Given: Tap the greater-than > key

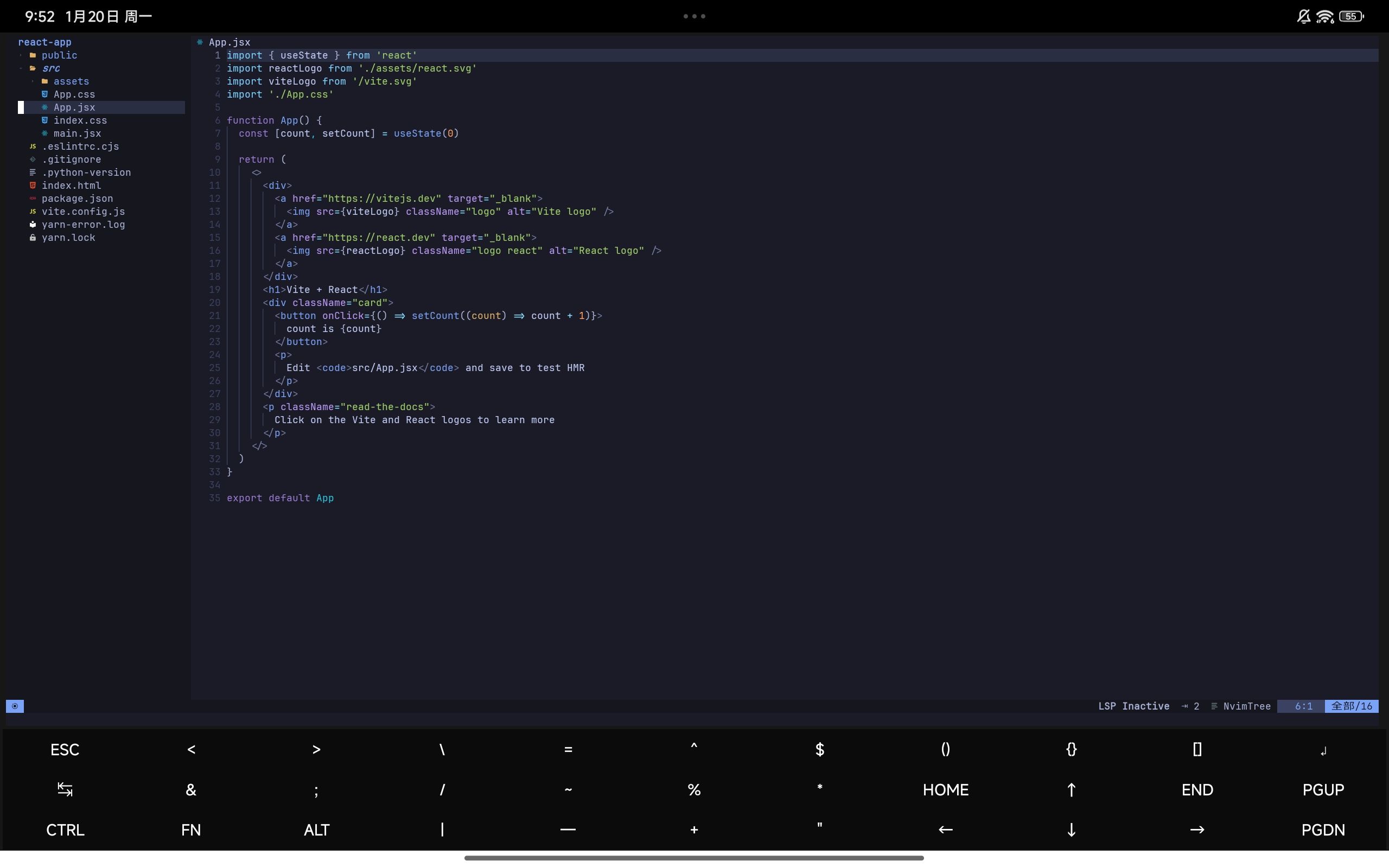Looking at the screenshot, I should click(x=316, y=749).
